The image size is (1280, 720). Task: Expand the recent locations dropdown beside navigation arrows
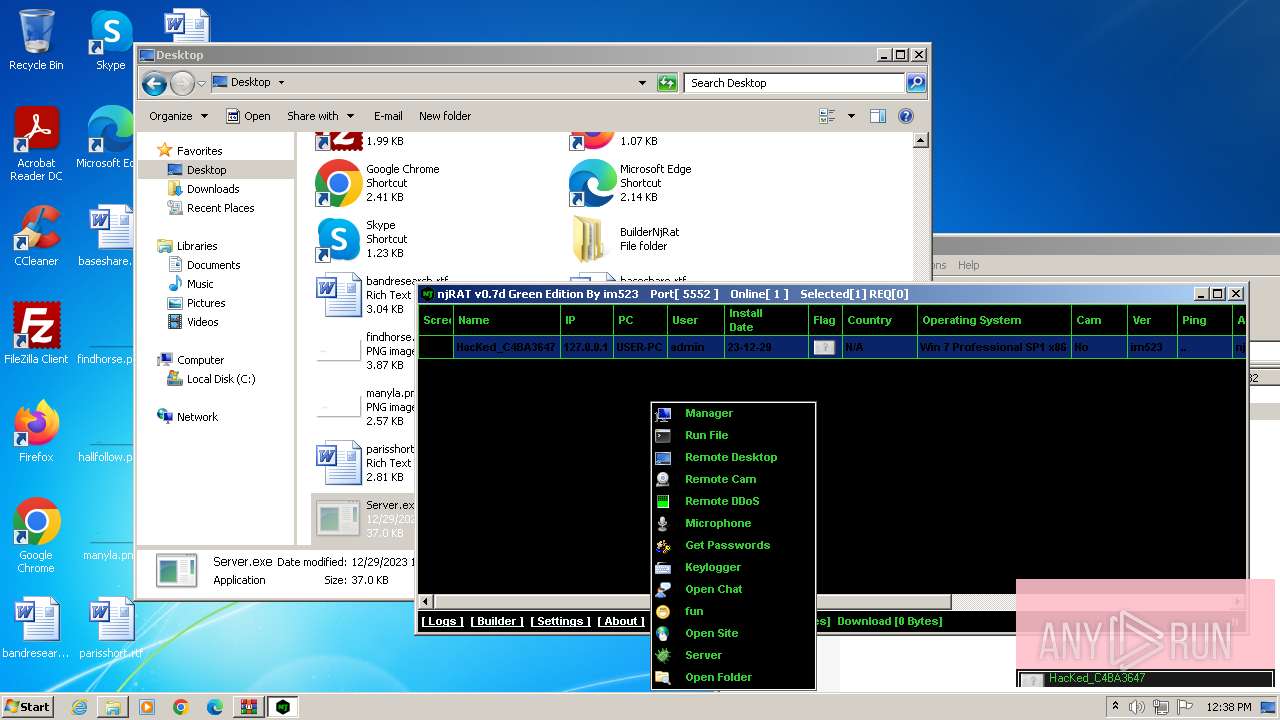pos(201,83)
